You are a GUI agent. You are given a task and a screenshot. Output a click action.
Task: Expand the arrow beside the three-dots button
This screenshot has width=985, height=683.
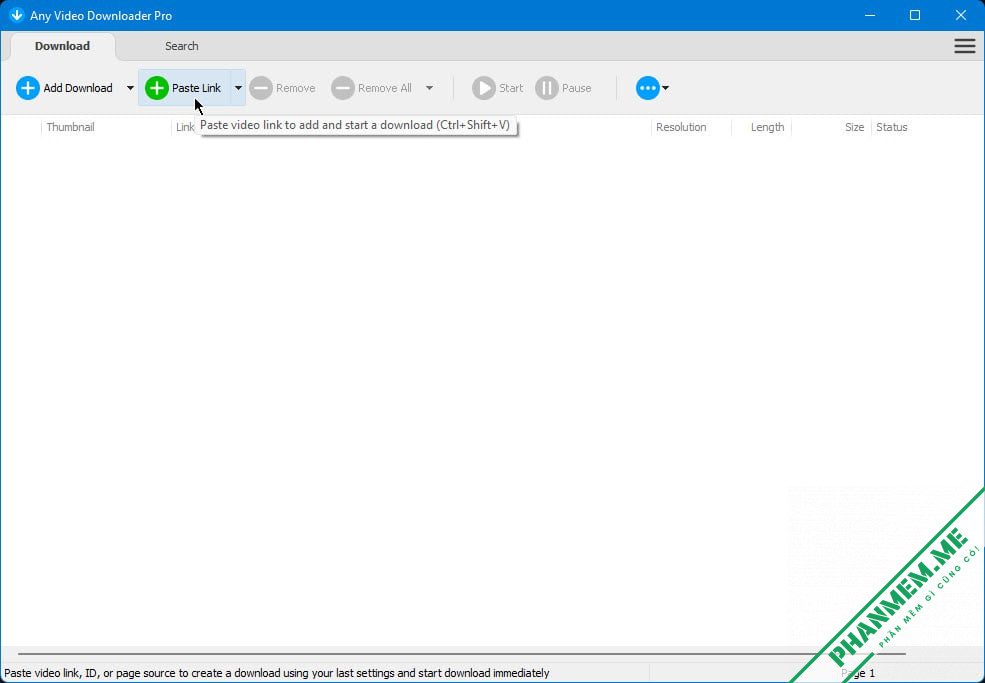pos(665,88)
